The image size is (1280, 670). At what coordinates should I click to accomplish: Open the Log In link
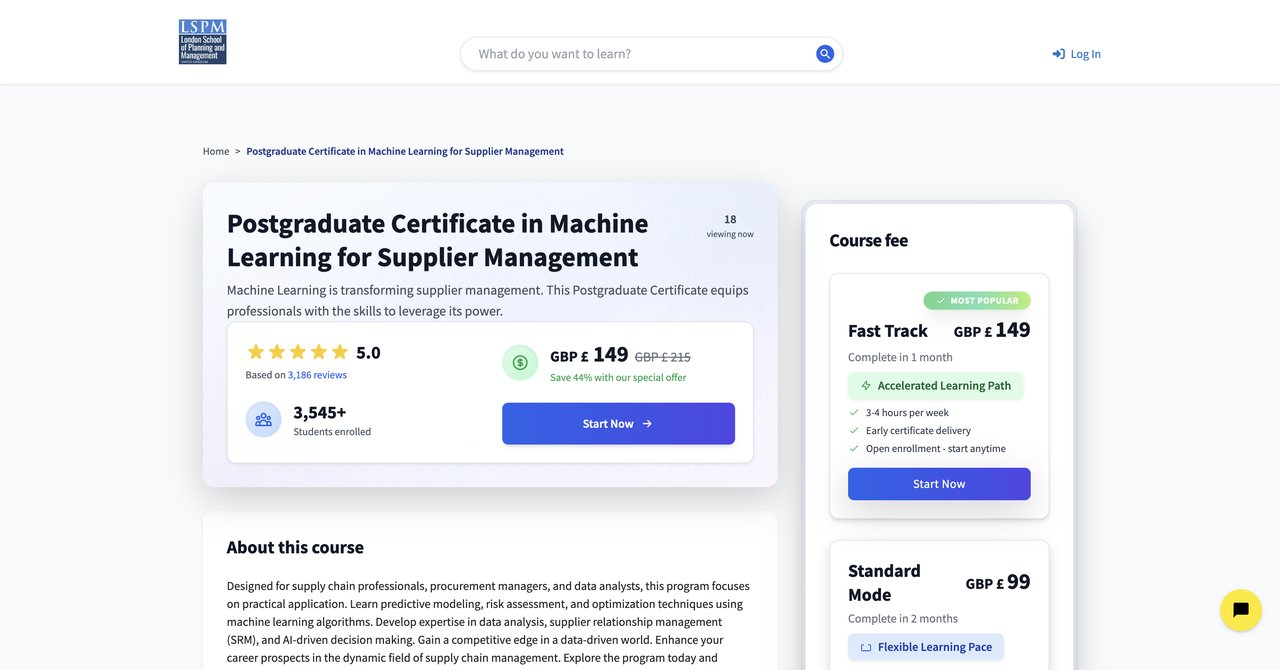pos(1077,54)
